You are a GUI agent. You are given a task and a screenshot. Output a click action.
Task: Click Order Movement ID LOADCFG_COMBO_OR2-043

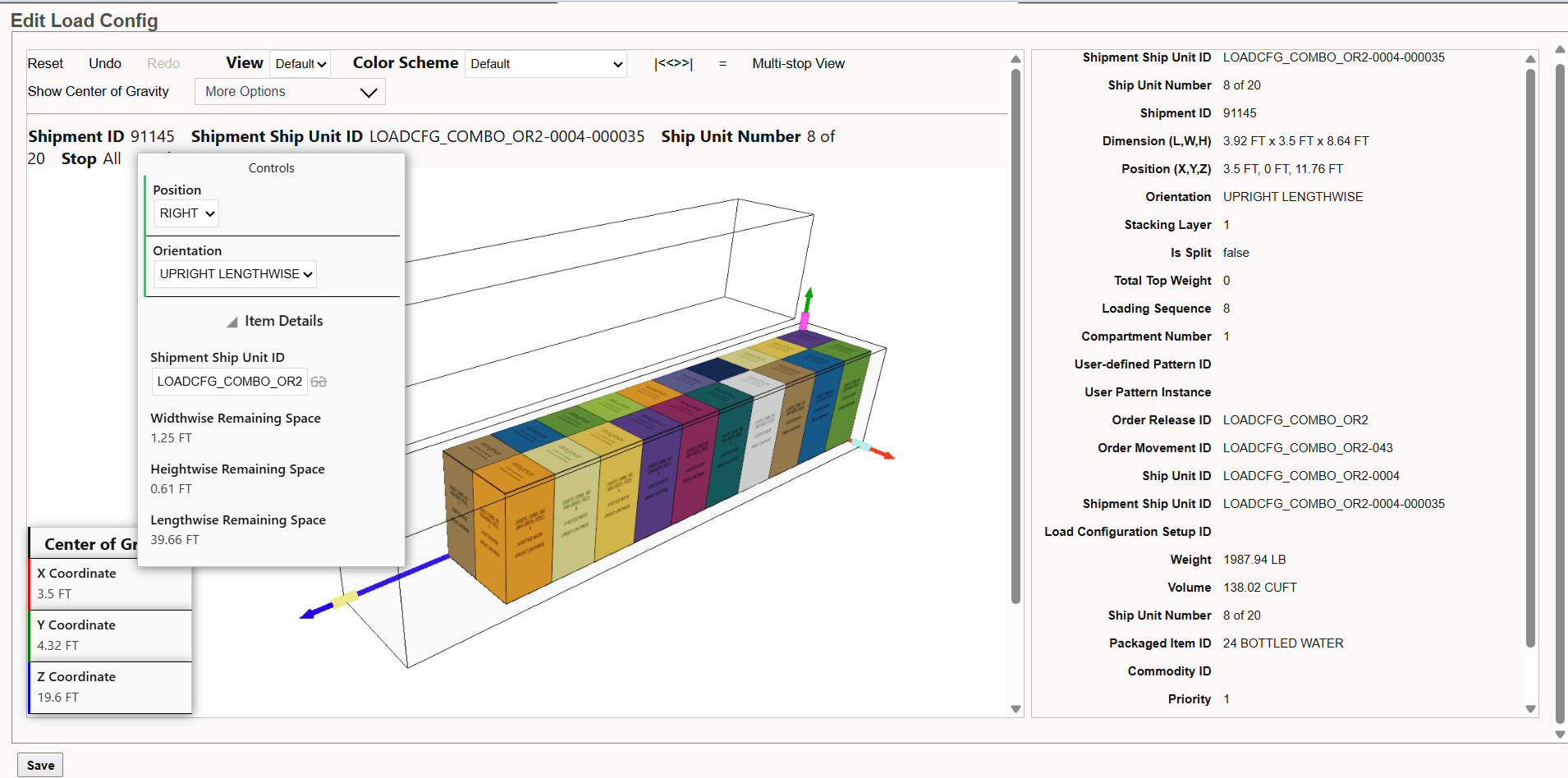coord(1308,448)
